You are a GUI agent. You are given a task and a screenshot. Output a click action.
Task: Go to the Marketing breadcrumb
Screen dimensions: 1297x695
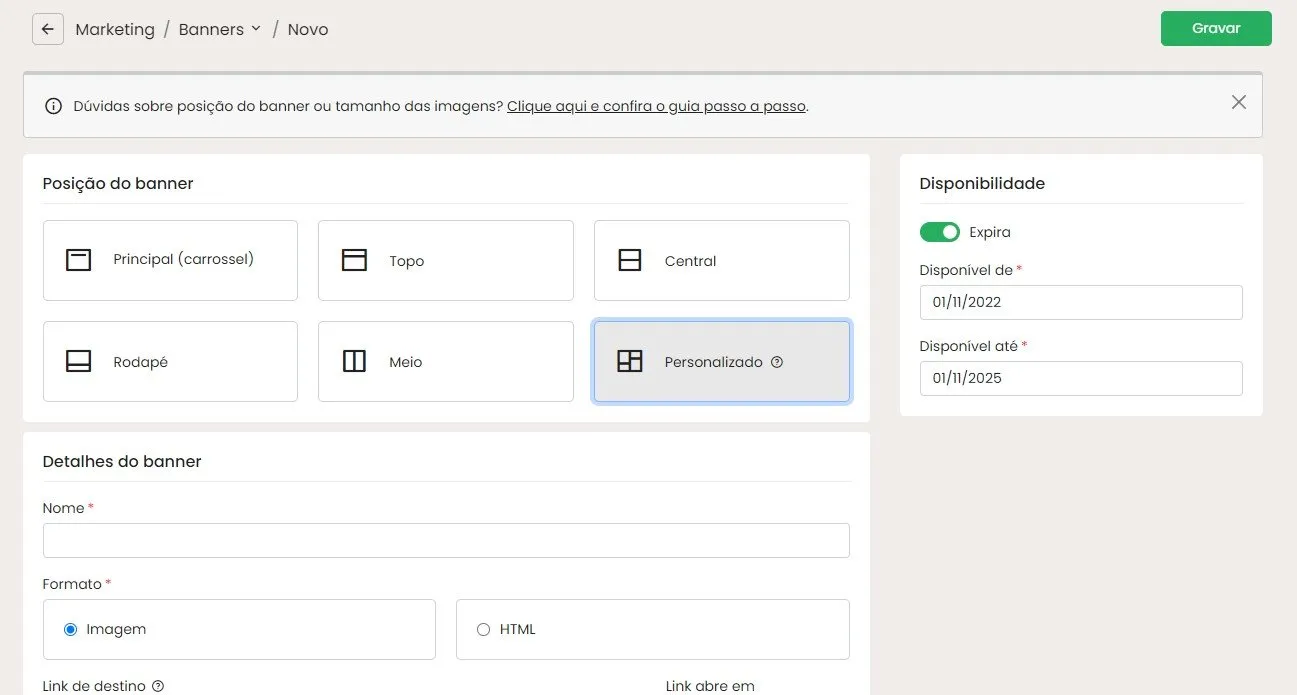pos(115,29)
